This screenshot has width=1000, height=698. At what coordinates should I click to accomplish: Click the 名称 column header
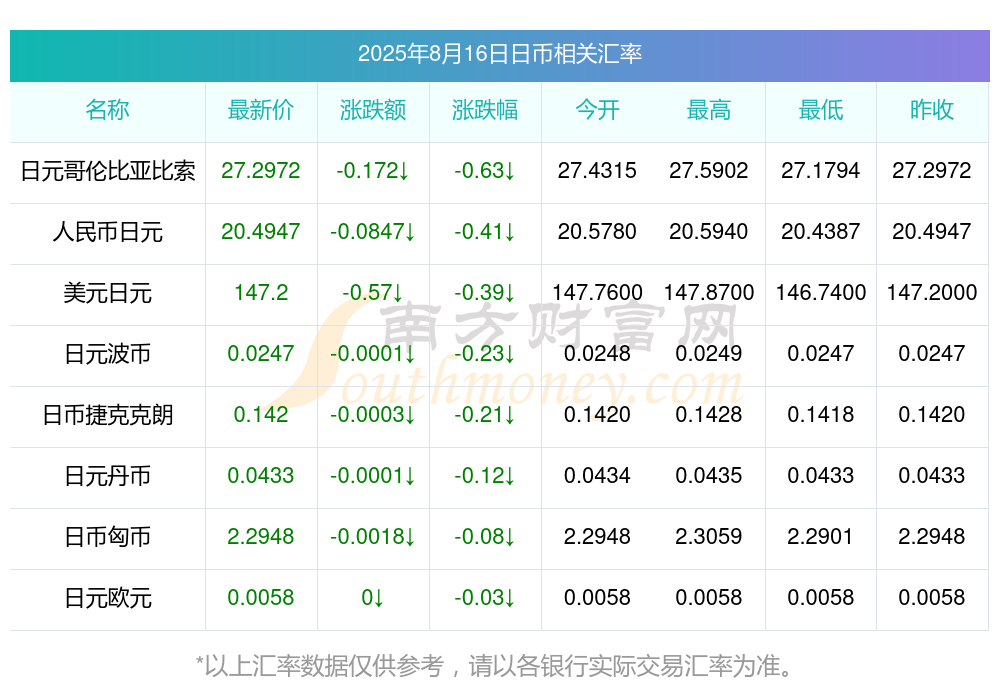click(107, 110)
